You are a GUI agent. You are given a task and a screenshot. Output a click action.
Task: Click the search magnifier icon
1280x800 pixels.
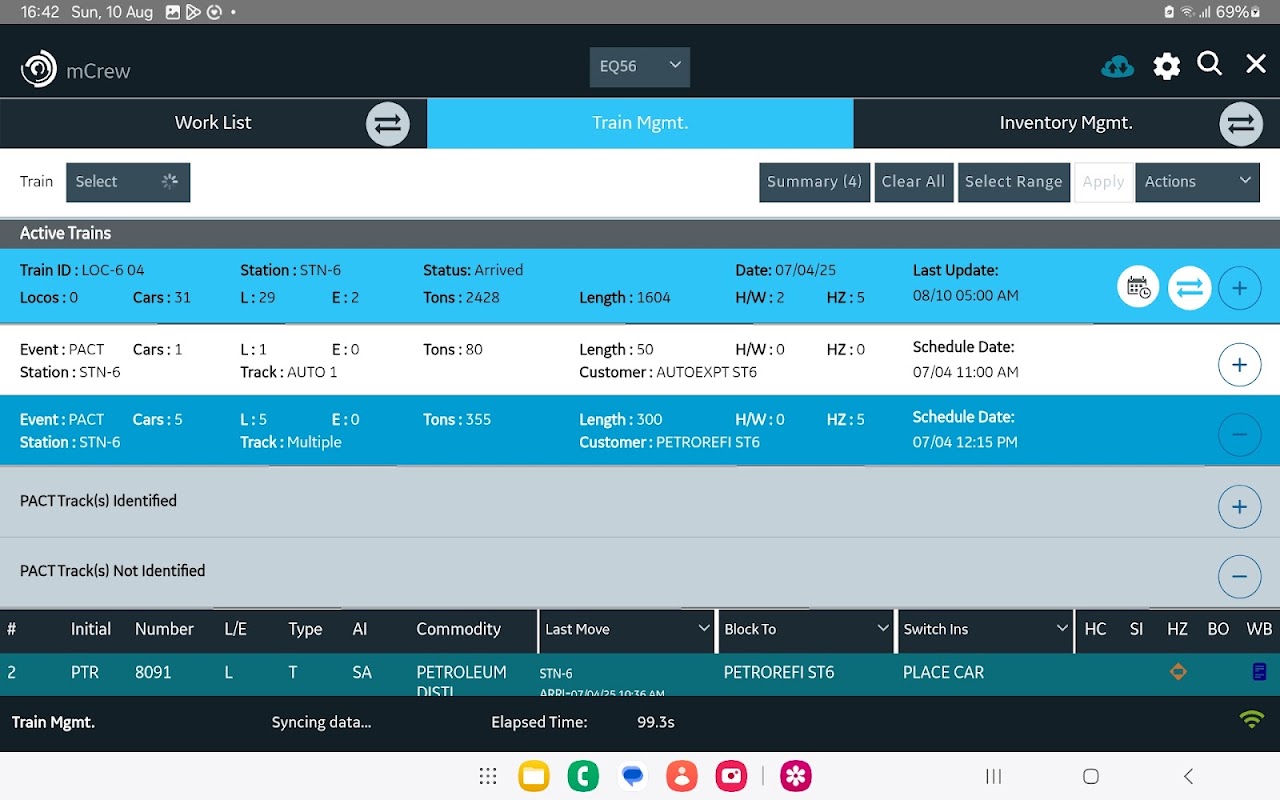[1210, 65]
